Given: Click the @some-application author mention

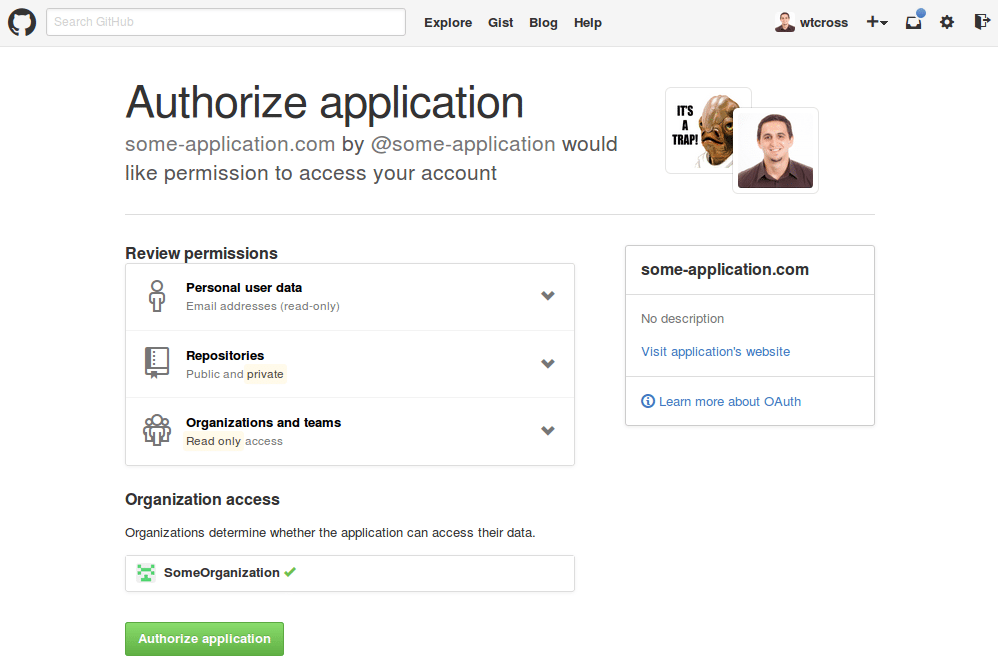Looking at the screenshot, I should (x=463, y=145).
